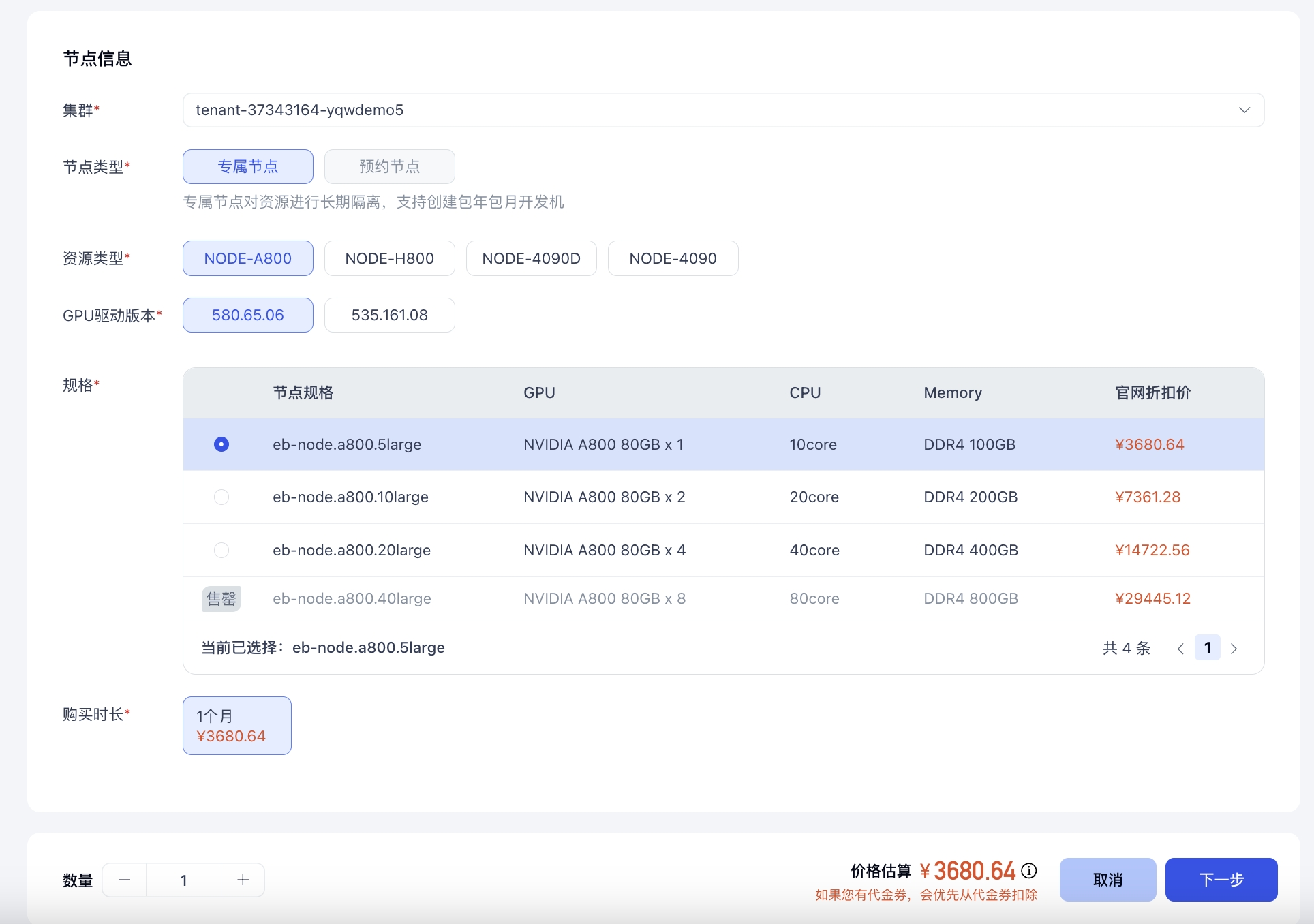
Task: Select NODE-H800 resource type
Action: pos(389,258)
